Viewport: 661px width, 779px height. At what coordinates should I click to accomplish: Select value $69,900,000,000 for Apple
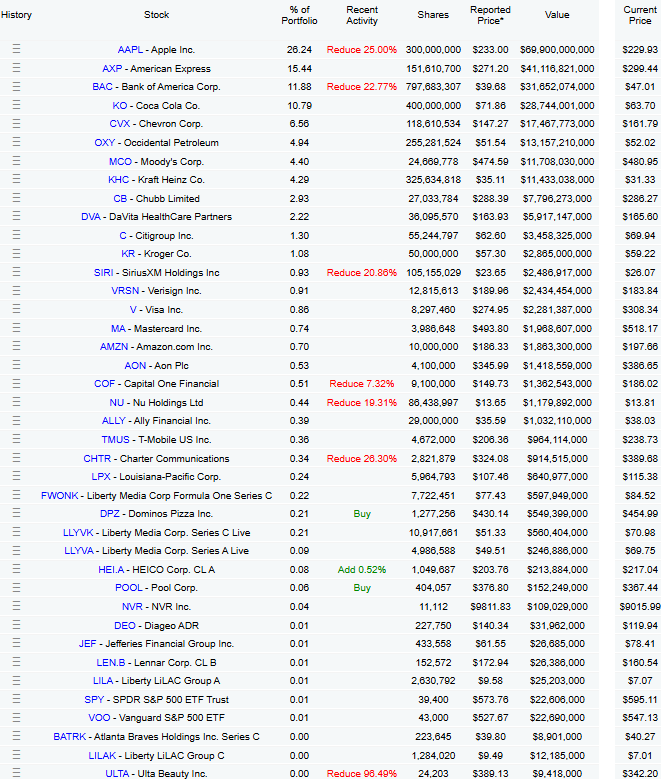tap(557, 50)
